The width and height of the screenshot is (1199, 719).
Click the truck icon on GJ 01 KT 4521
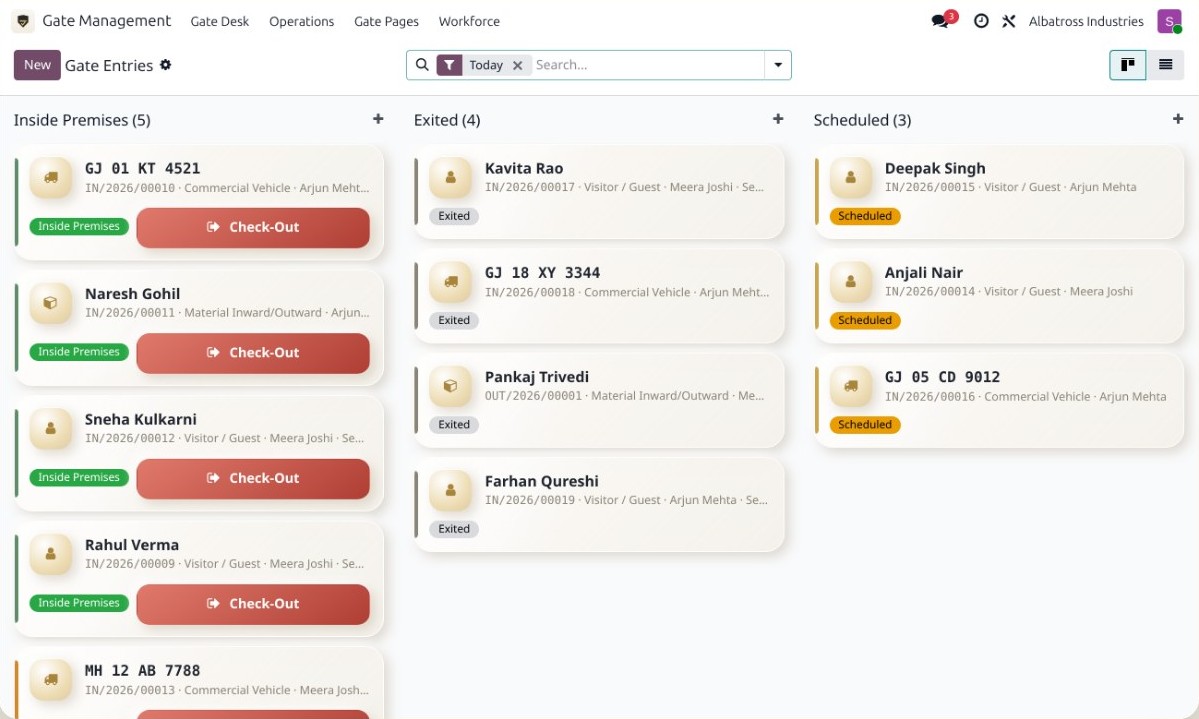[x=50, y=177]
